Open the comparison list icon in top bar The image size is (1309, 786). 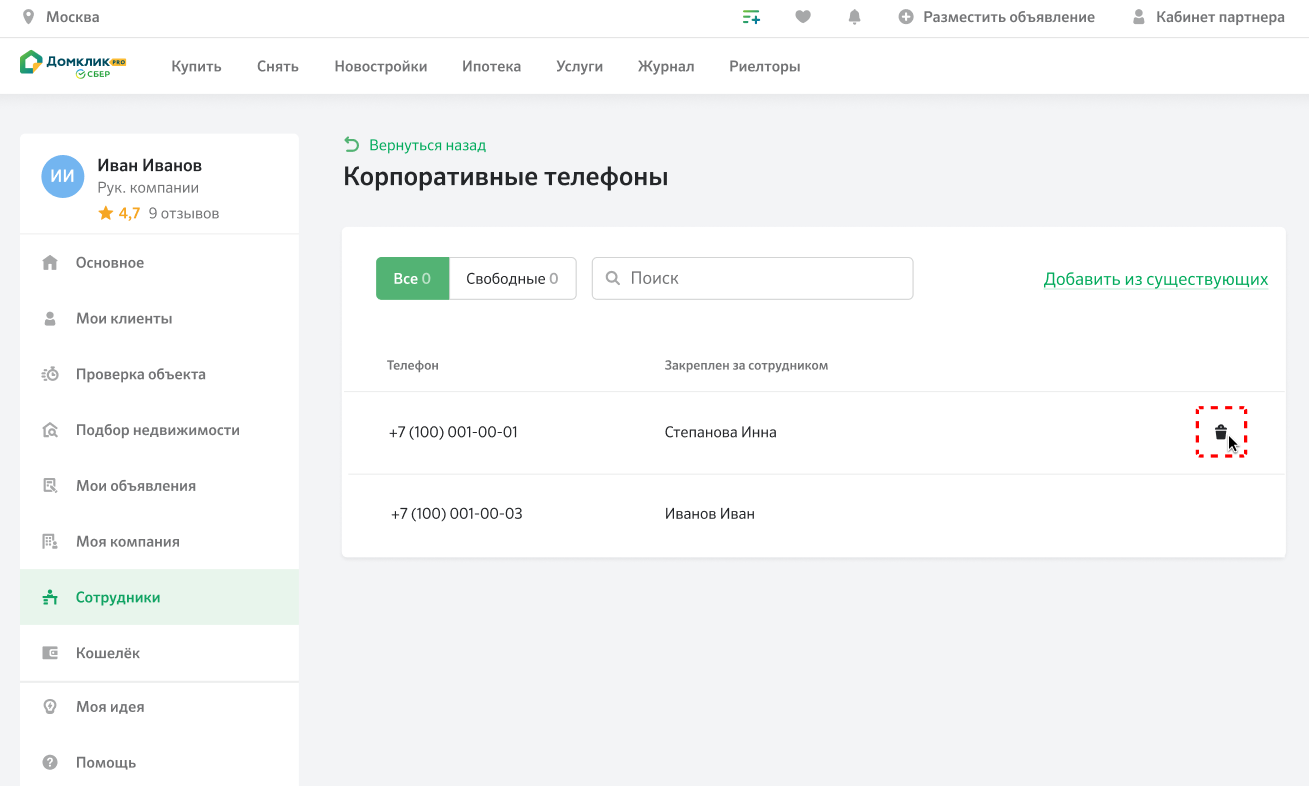point(751,17)
